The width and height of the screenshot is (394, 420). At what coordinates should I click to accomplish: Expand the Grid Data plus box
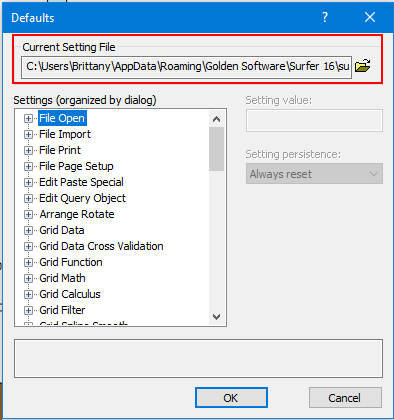pyautogui.click(x=28, y=230)
